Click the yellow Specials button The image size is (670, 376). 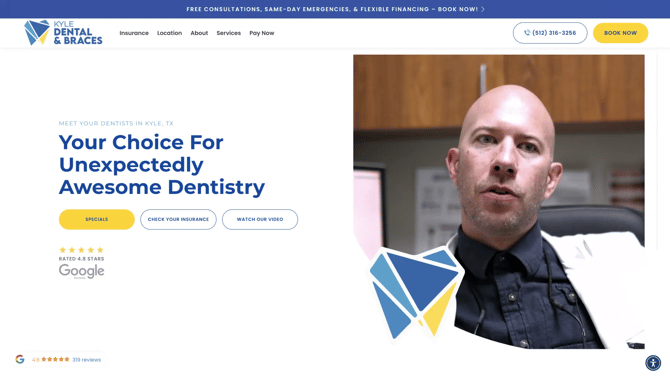tap(97, 219)
